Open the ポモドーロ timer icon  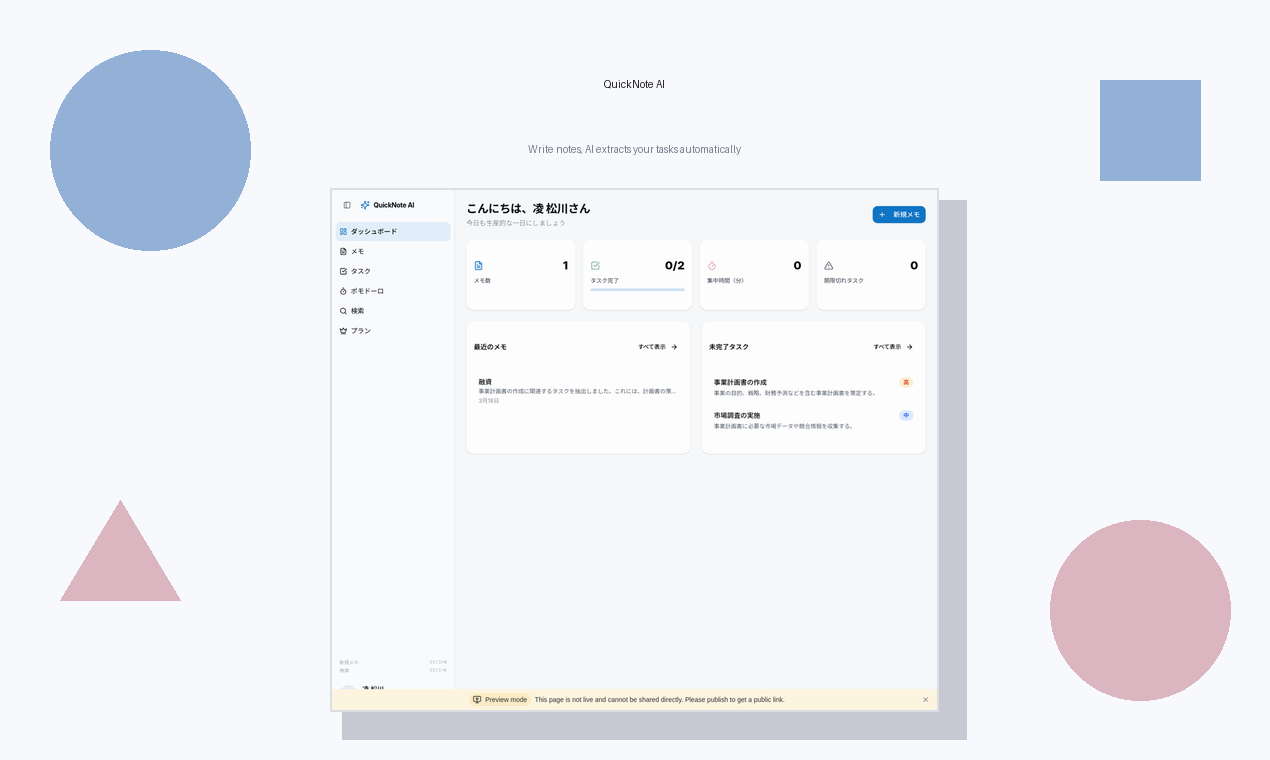tap(344, 291)
